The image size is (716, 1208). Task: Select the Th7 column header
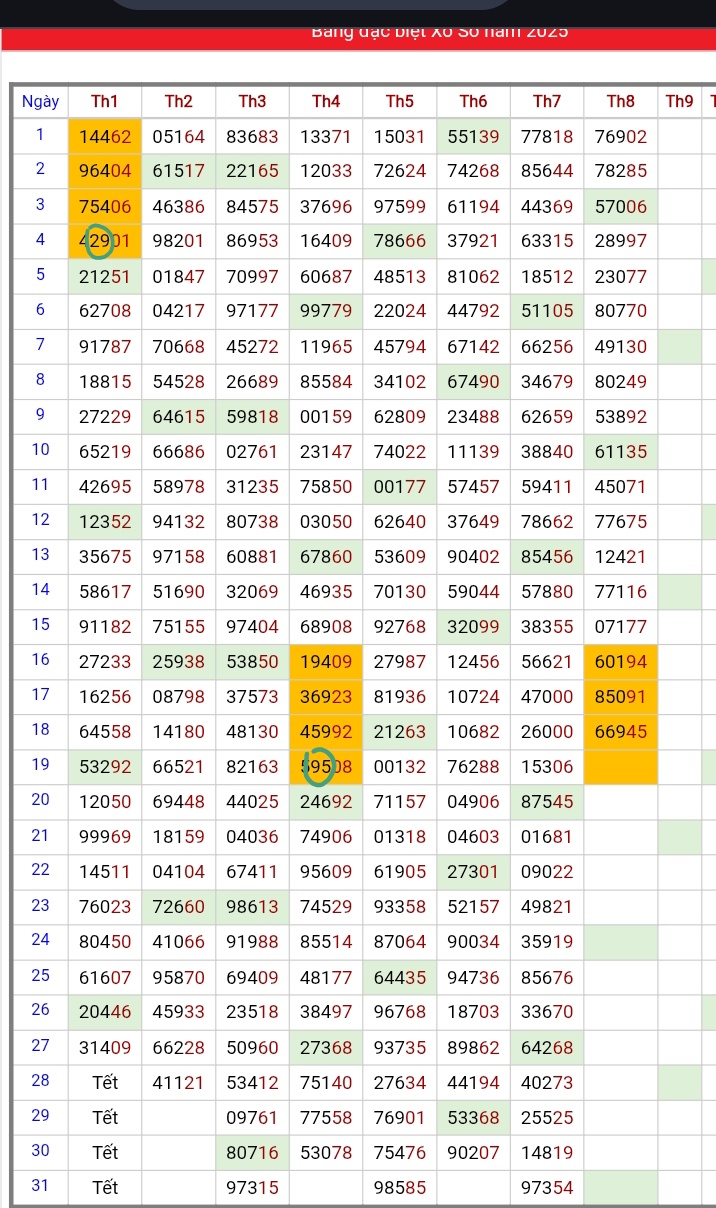click(547, 101)
